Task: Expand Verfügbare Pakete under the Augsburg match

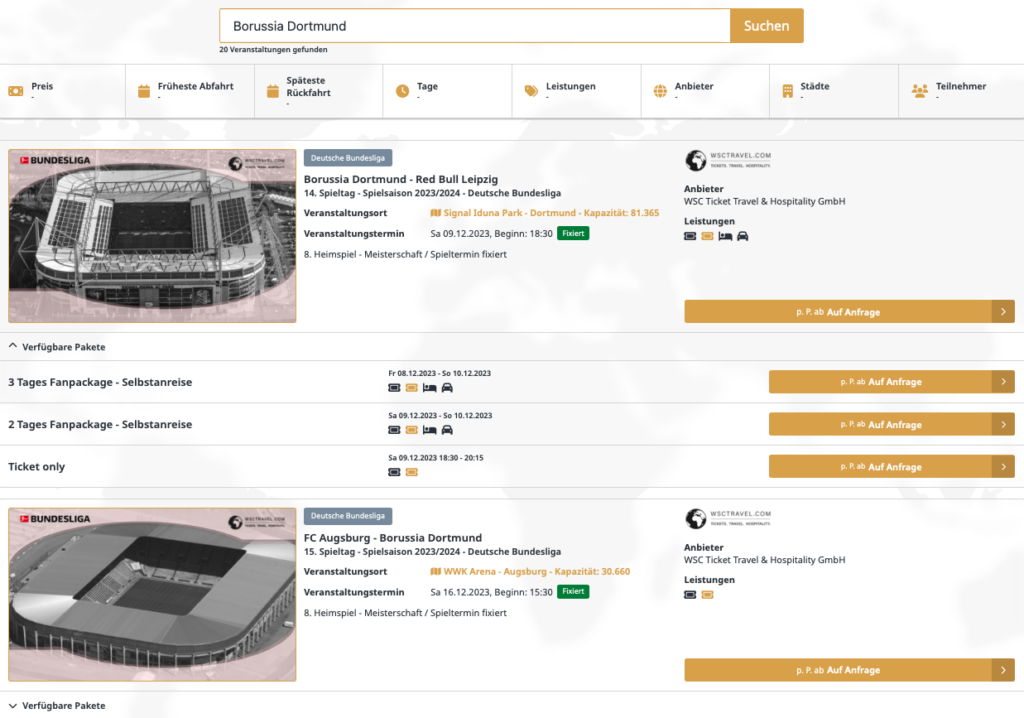Action: click(57, 706)
